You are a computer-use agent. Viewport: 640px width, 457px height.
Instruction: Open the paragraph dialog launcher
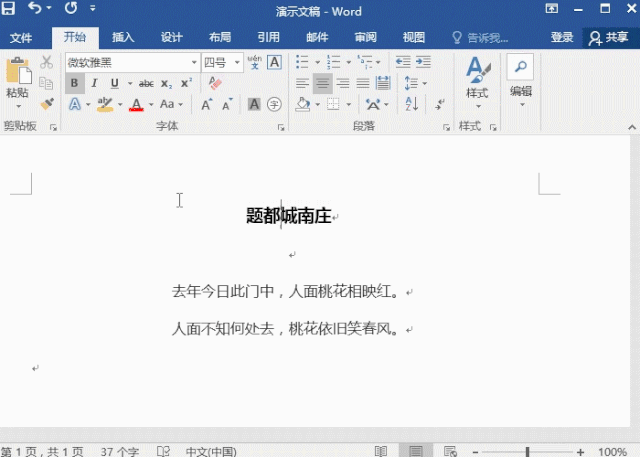point(446,128)
